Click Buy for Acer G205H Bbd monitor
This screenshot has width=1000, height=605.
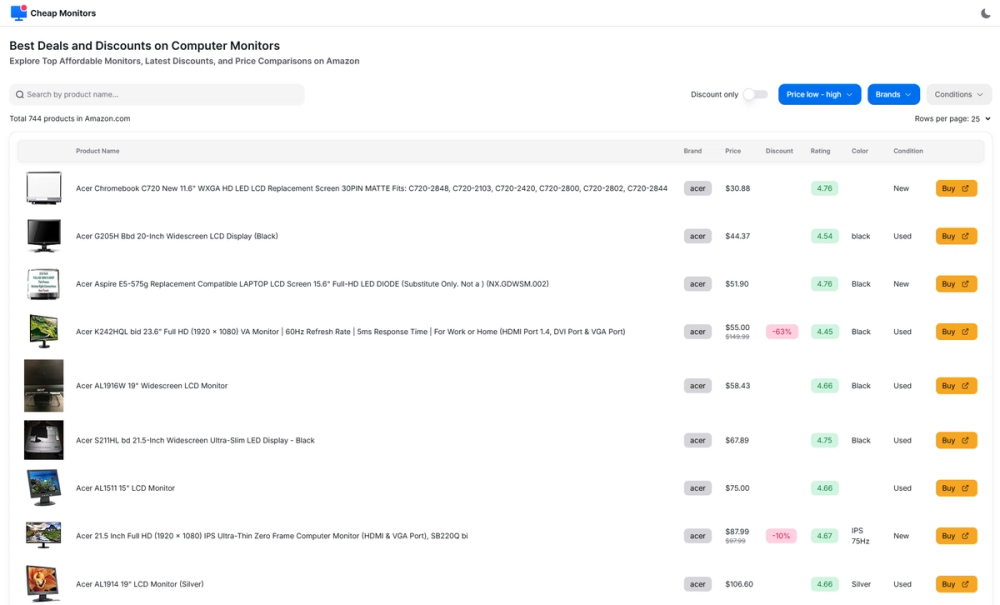tap(956, 236)
